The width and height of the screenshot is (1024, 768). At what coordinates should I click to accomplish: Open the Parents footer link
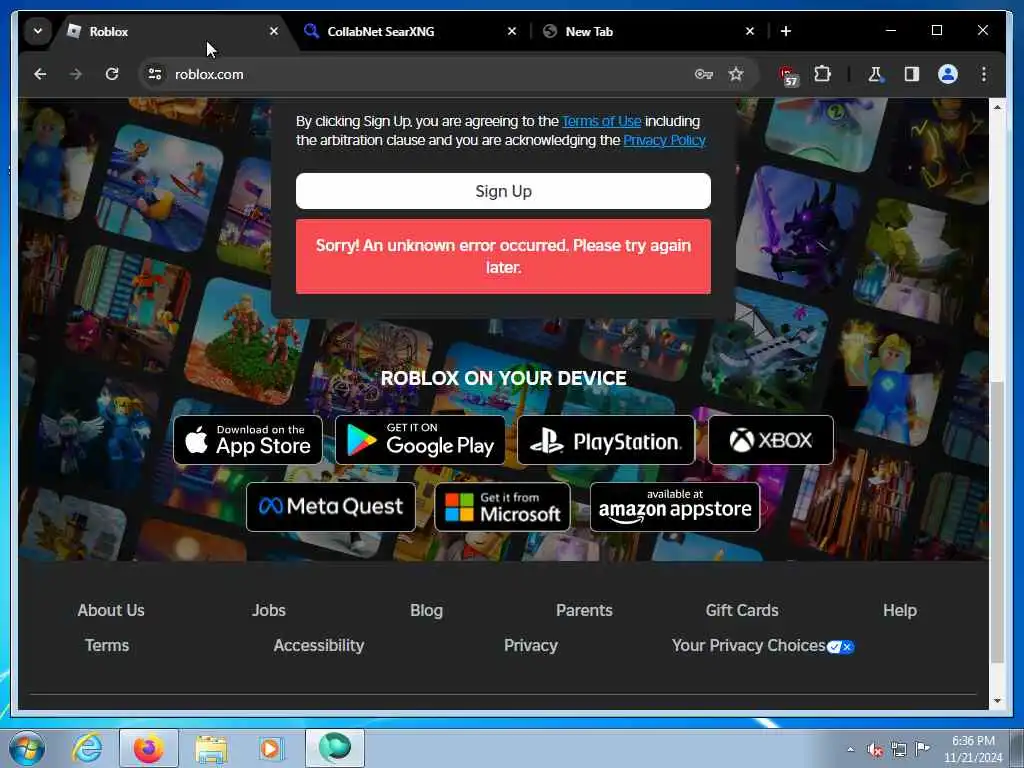pos(584,611)
